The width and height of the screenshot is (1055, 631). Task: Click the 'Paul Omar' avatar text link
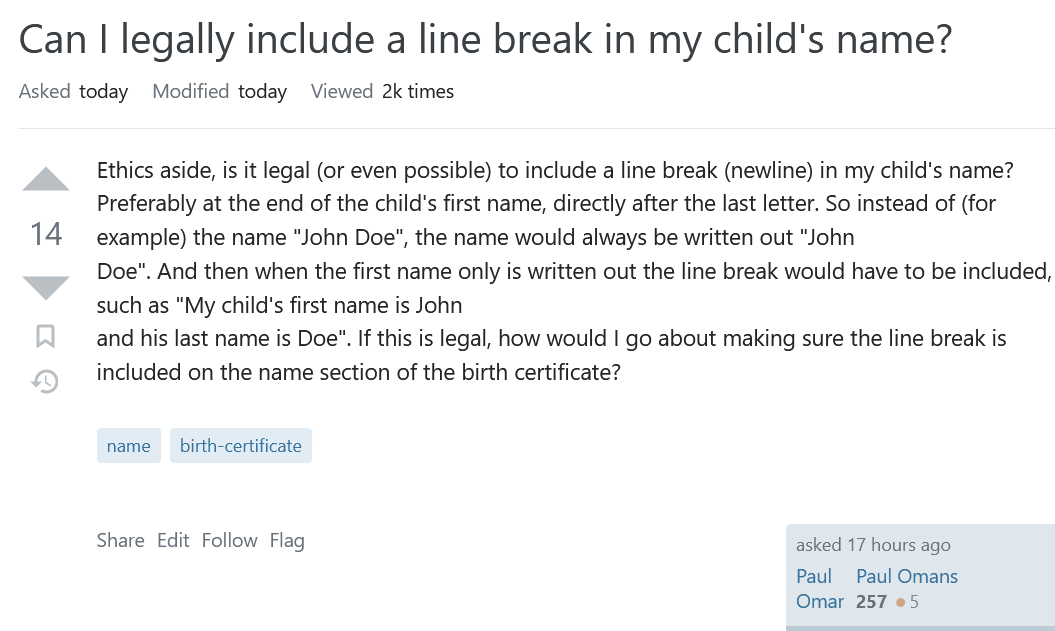(819, 589)
